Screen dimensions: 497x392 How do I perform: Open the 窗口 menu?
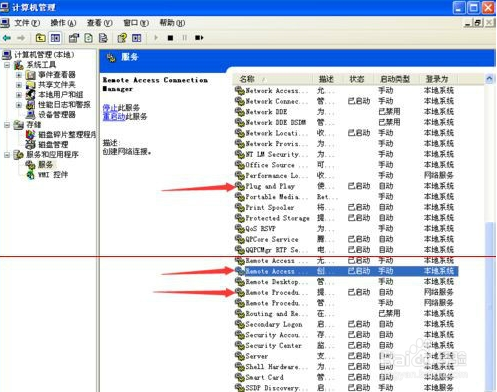[x=136, y=23]
